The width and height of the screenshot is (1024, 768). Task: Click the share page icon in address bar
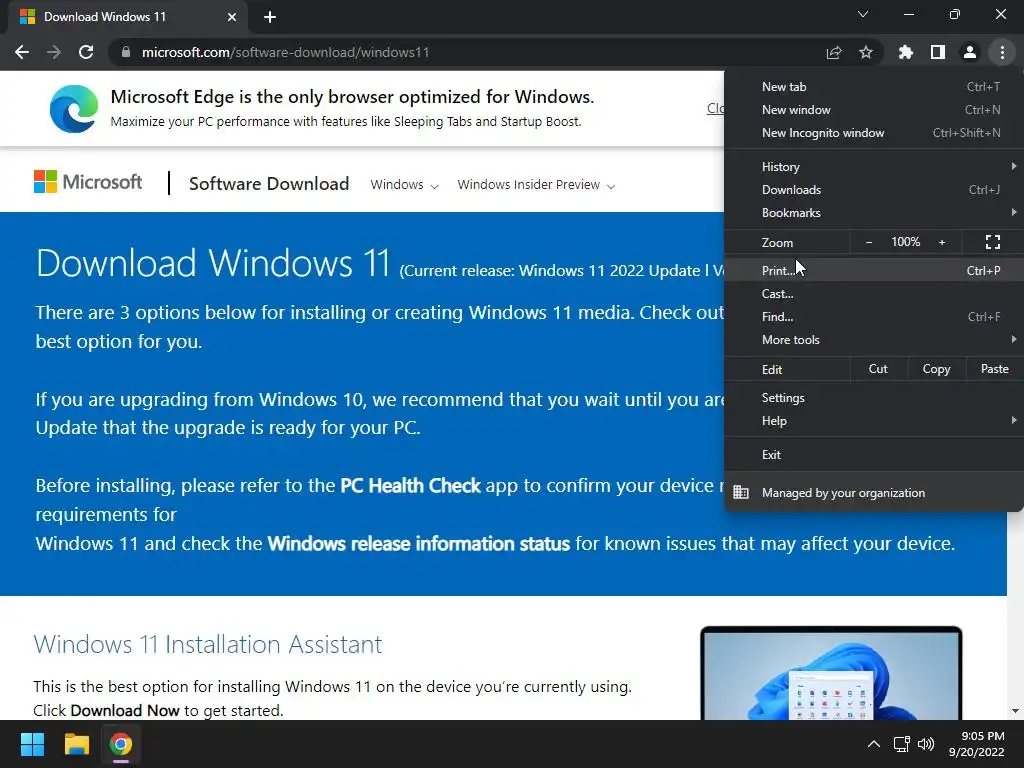[x=833, y=52]
